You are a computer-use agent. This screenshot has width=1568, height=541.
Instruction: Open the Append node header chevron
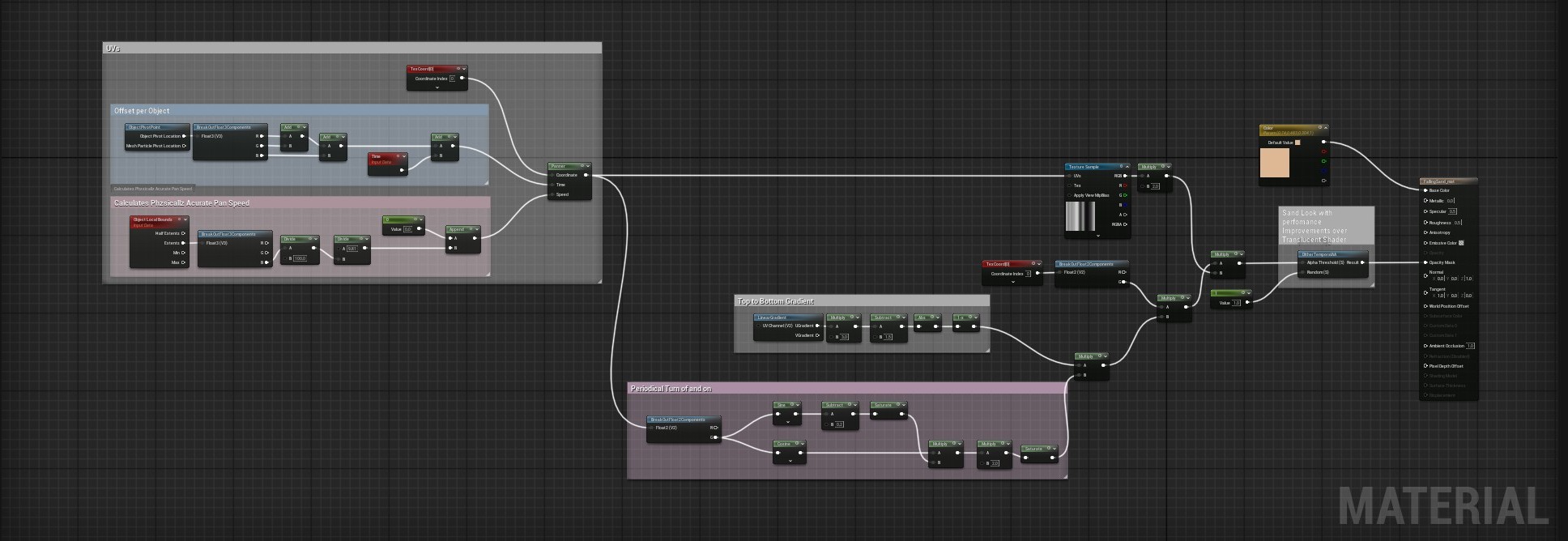(x=477, y=229)
